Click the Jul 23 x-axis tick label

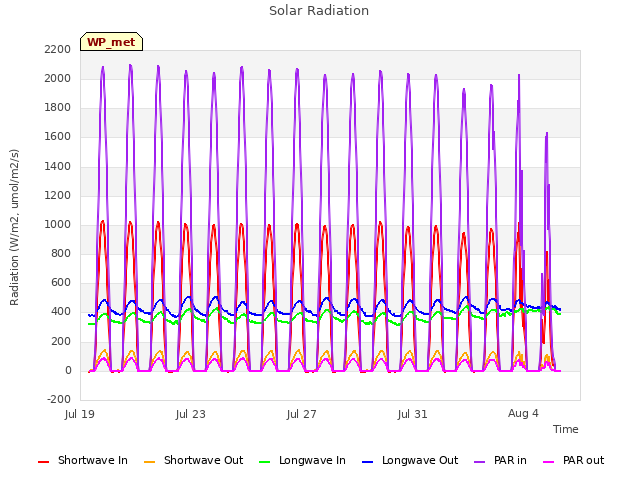pyautogui.click(x=191, y=414)
